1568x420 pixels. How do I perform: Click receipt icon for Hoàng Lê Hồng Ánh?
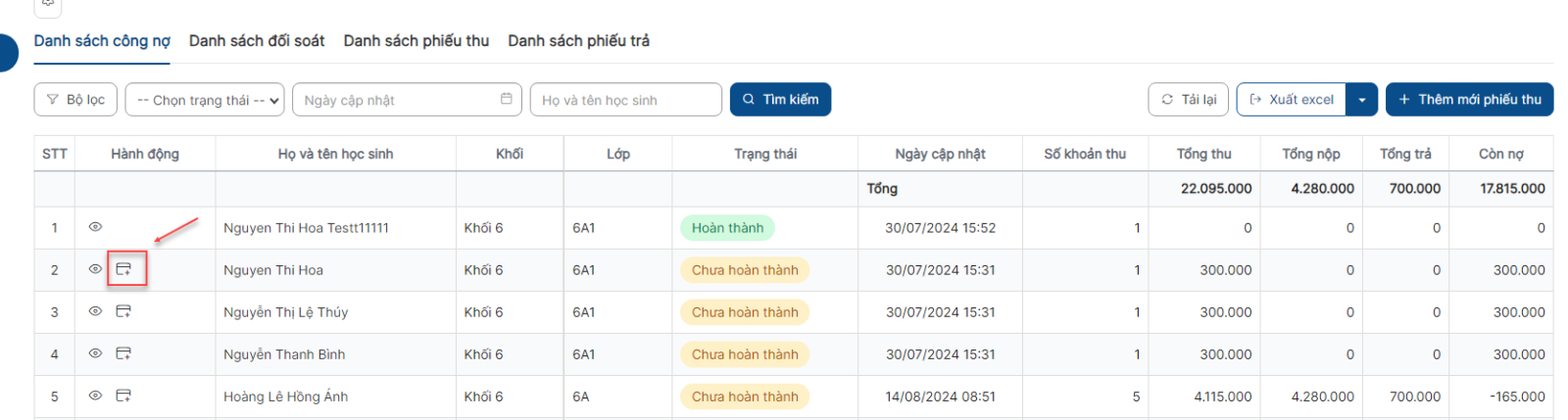(123, 396)
